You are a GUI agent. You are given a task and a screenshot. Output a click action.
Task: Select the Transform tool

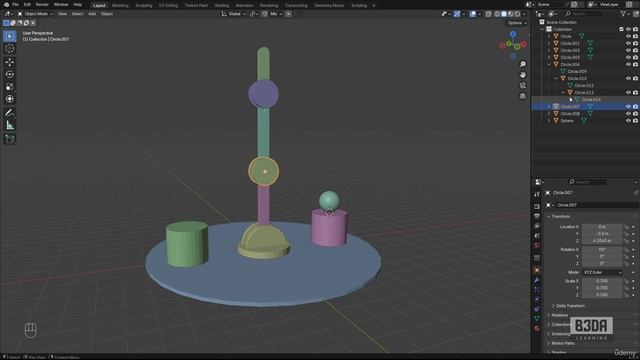tap(10, 99)
